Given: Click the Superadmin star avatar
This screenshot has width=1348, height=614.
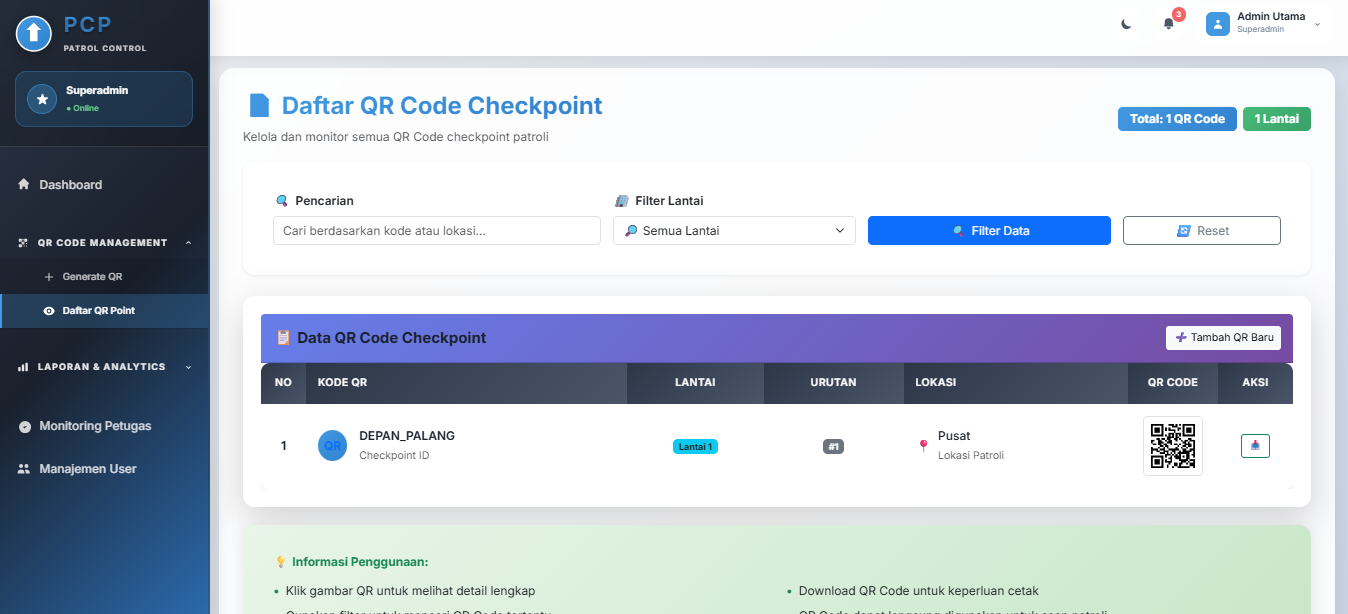Looking at the screenshot, I should tap(41, 99).
